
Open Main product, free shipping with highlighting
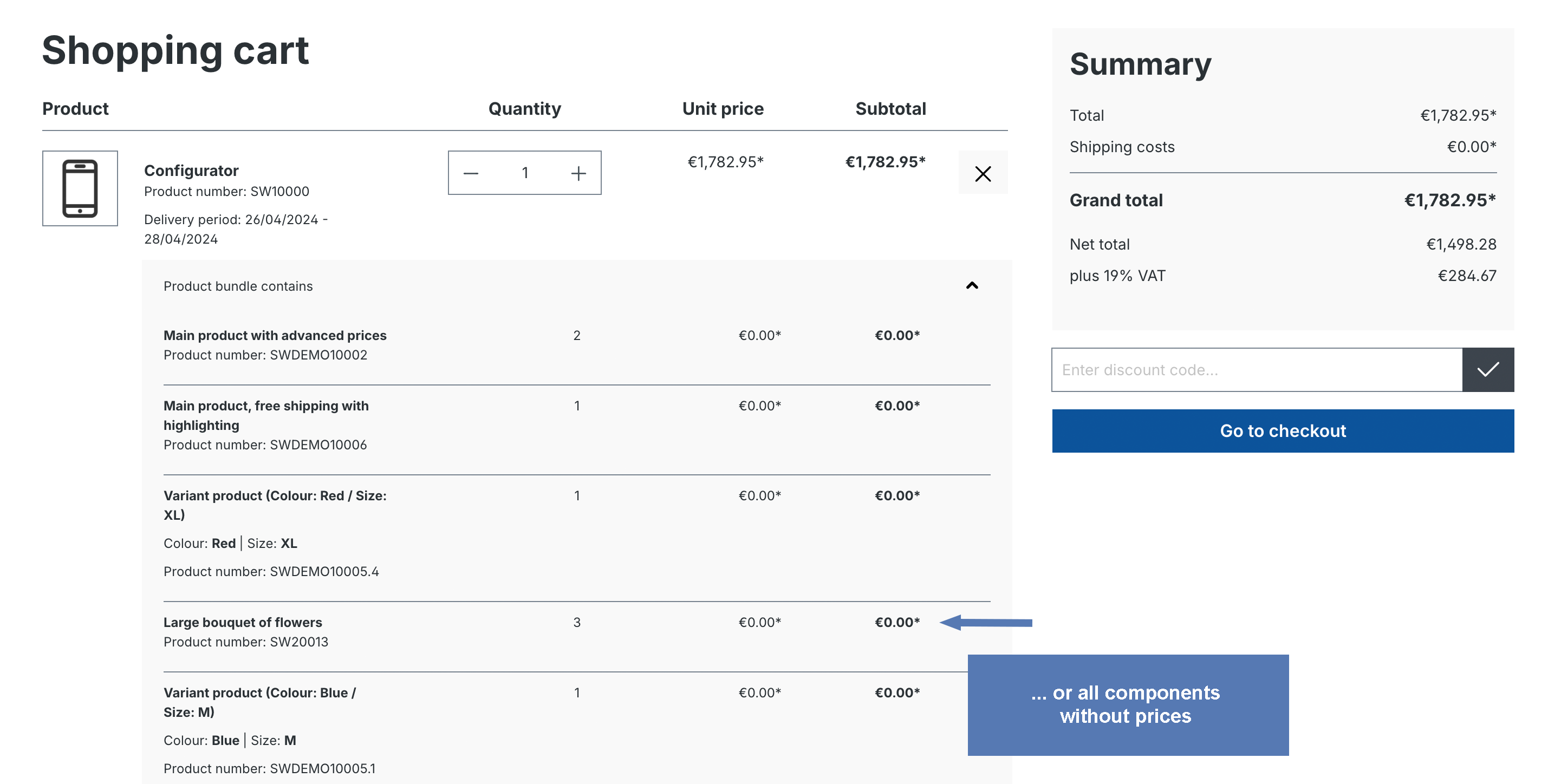click(x=266, y=415)
